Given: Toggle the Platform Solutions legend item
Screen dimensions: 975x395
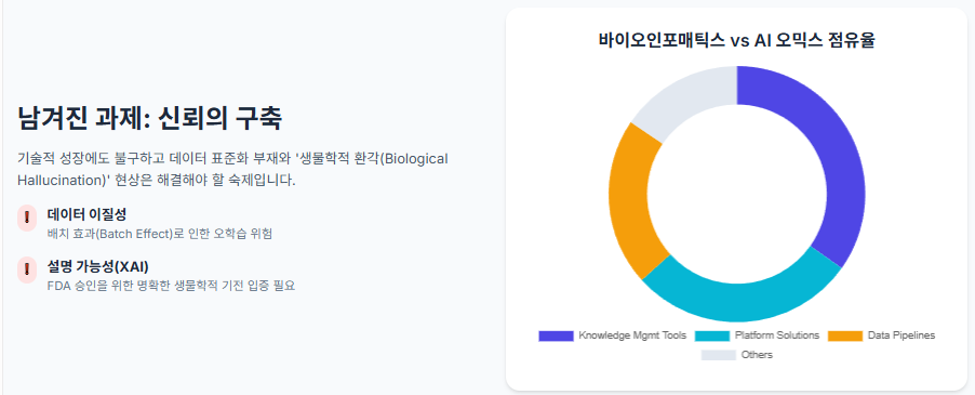Looking at the screenshot, I should click(757, 336).
